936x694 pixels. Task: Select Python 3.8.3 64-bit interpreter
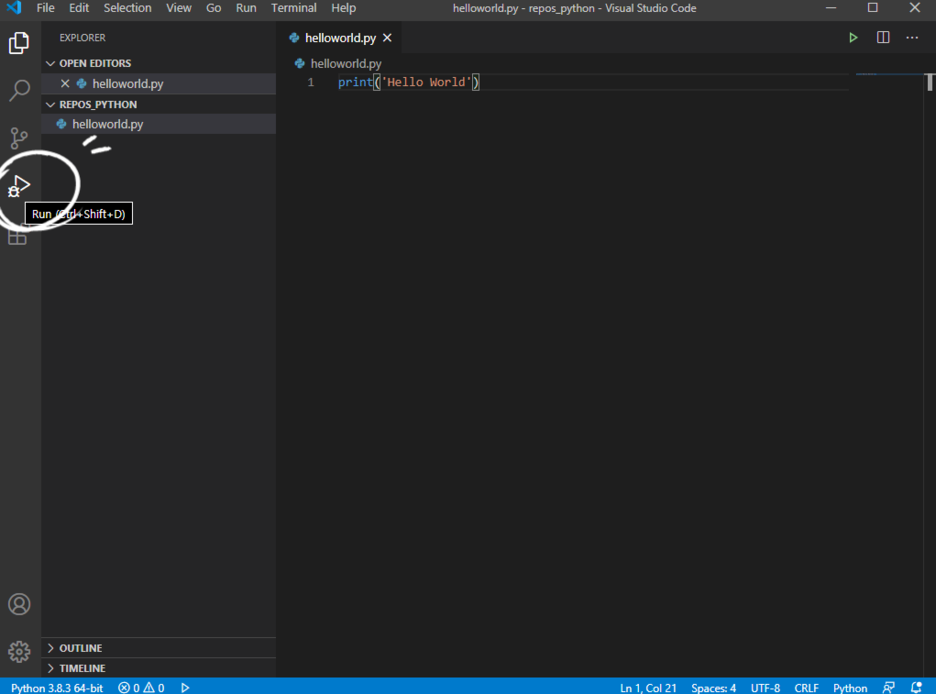click(57, 687)
